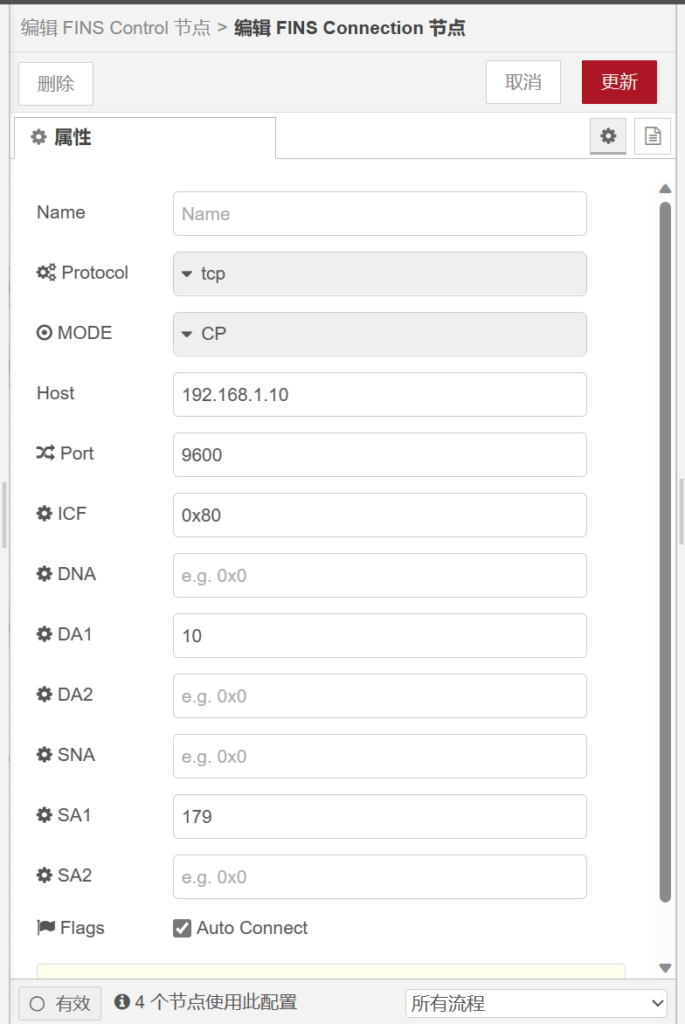Open the MODE CP dropdown
The image size is (685, 1024).
379,334
